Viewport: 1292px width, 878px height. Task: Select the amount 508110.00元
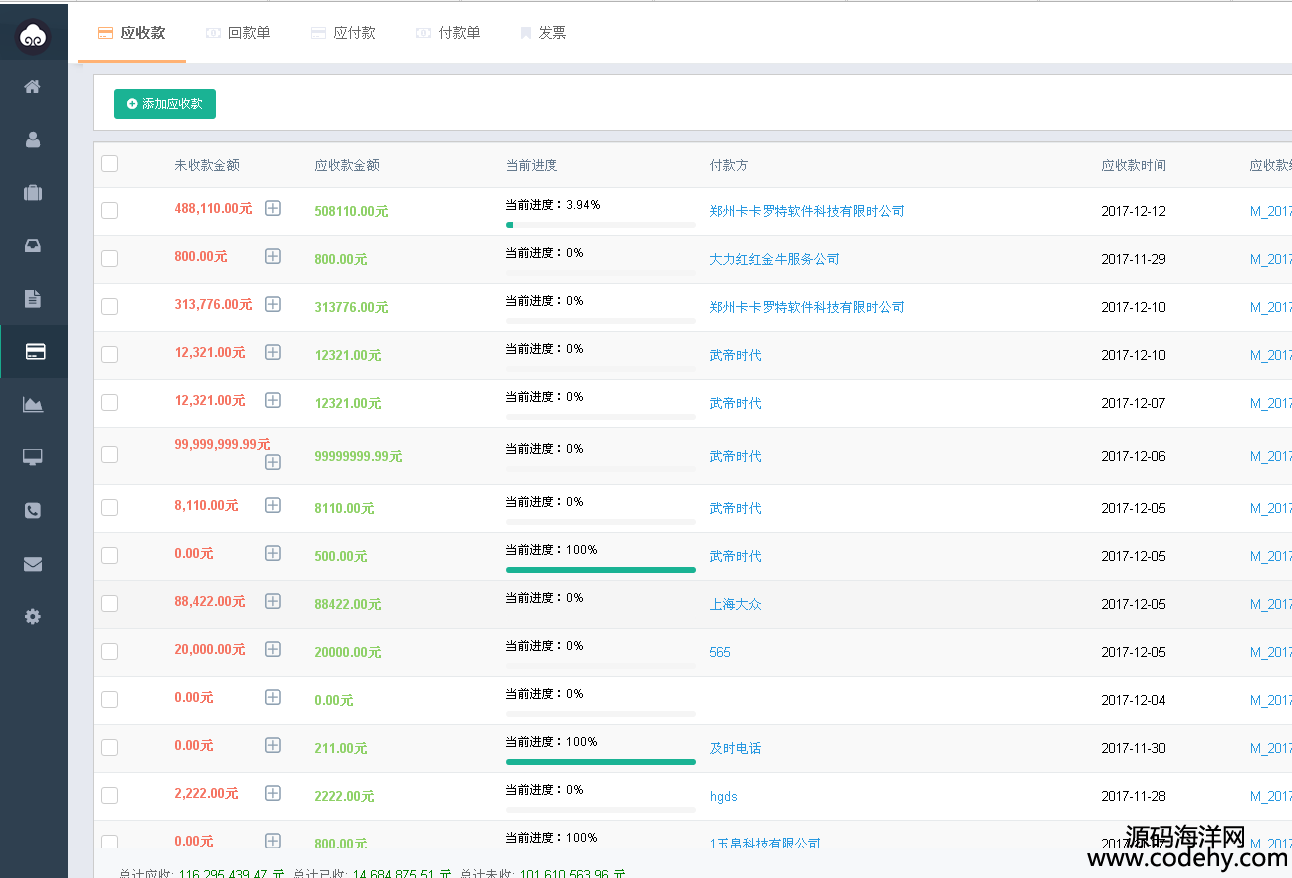tap(352, 211)
